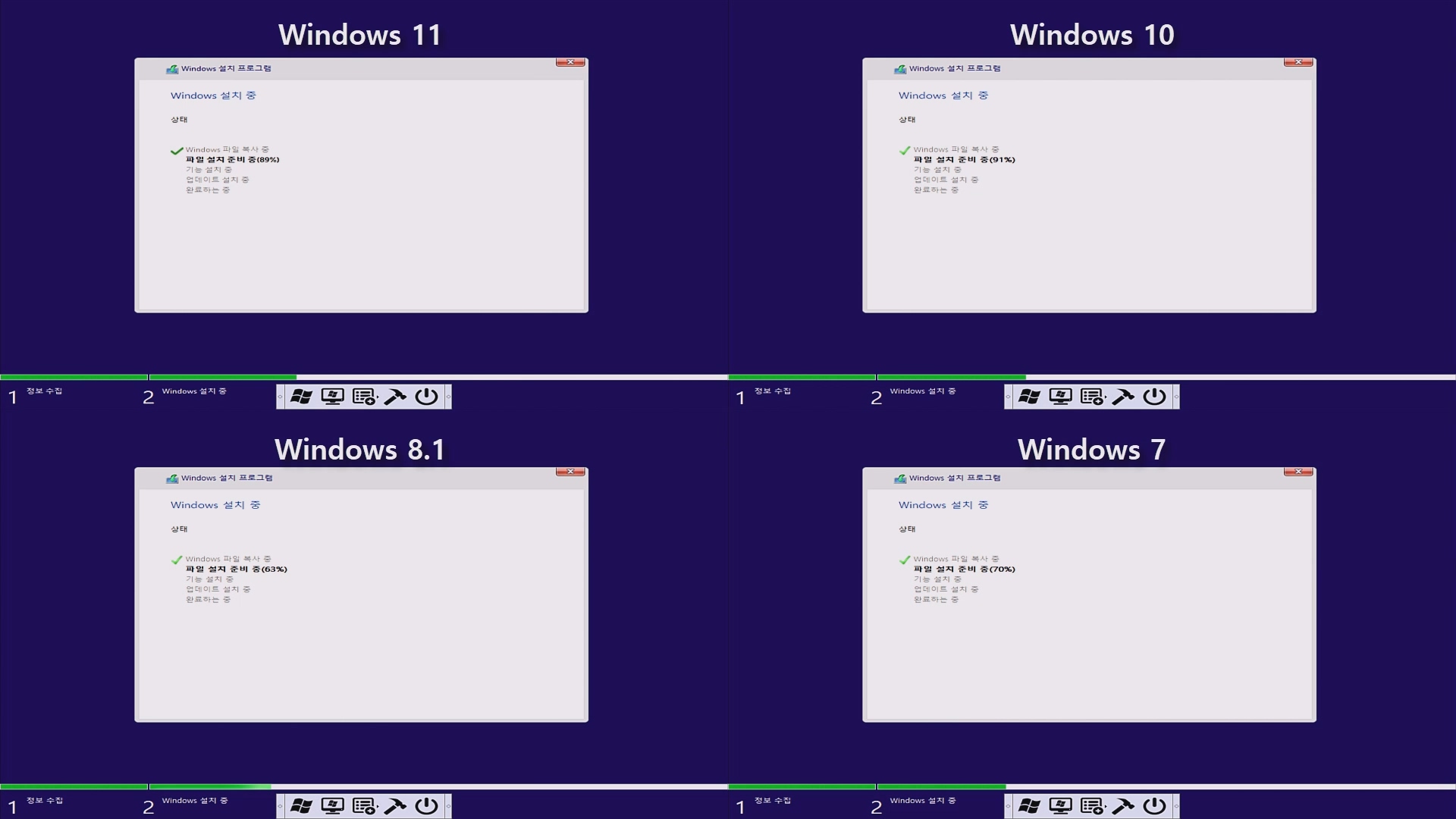Click the Windows flag icon in the Windows 7 toolbar

(1029, 806)
